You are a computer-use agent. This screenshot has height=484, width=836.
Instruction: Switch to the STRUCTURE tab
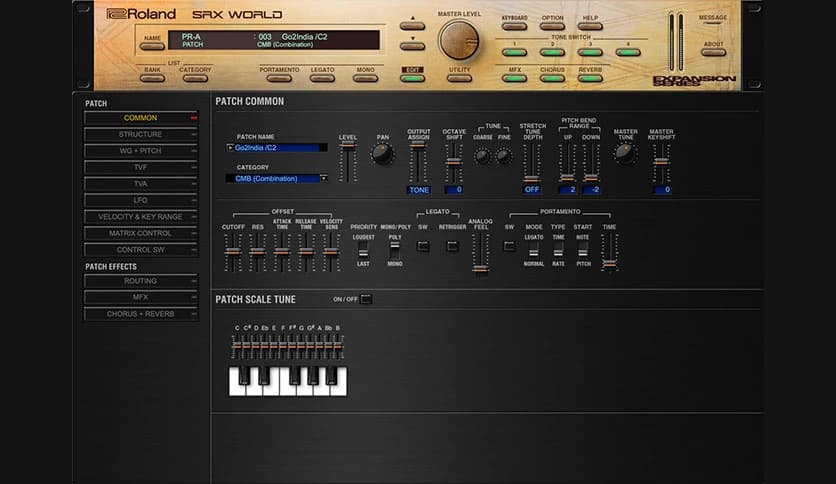click(x=141, y=134)
